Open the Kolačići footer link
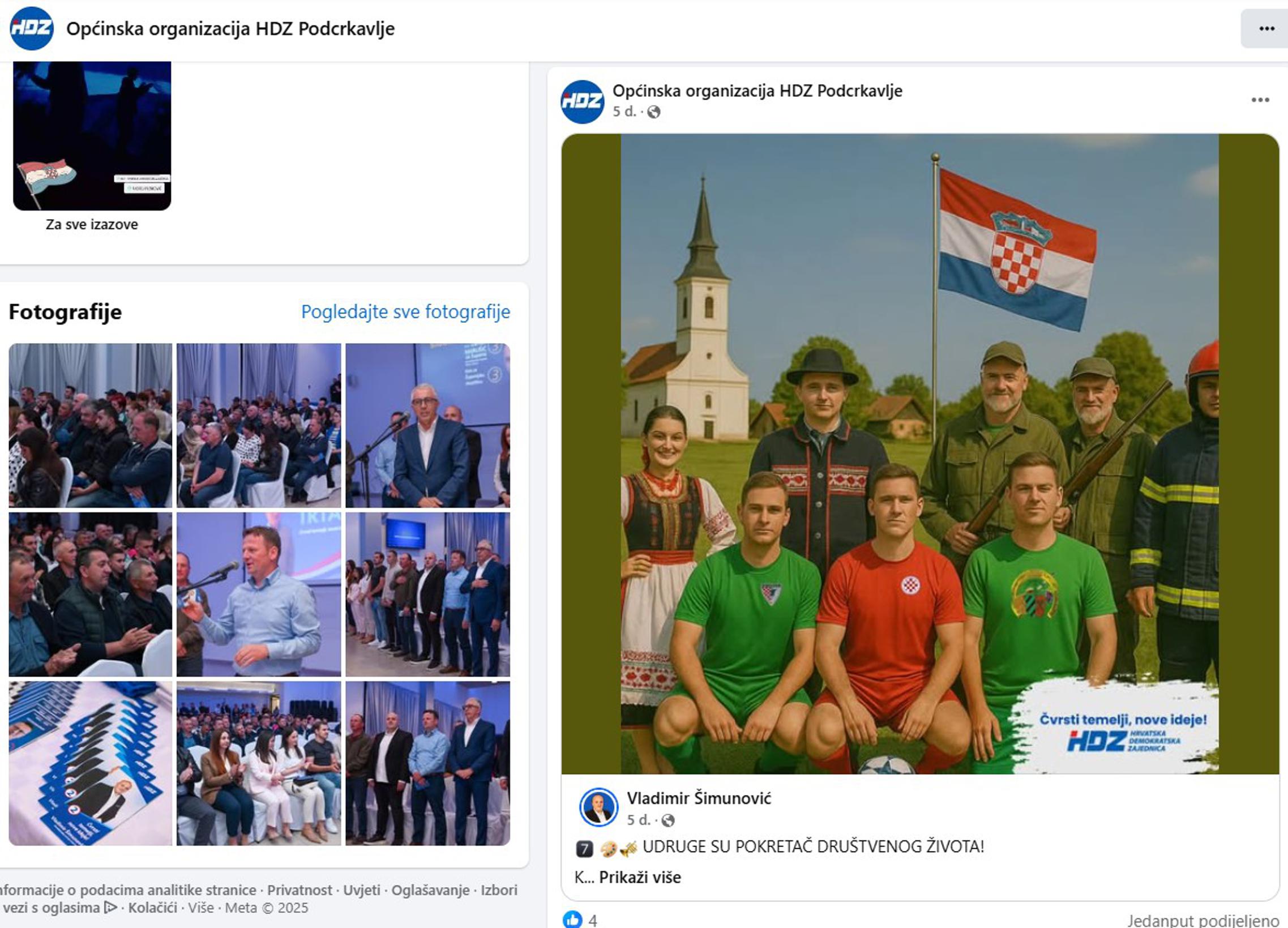The height and width of the screenshot is (928, 1288). 153,908
